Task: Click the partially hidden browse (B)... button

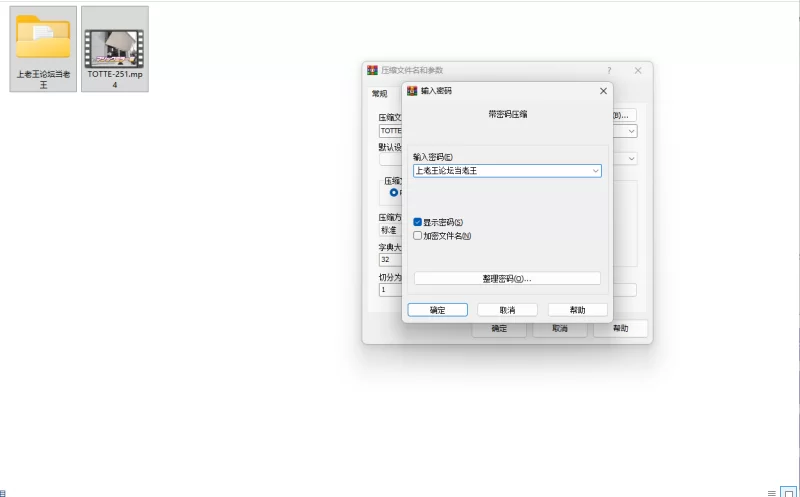Action: click(x=624, y=115)
